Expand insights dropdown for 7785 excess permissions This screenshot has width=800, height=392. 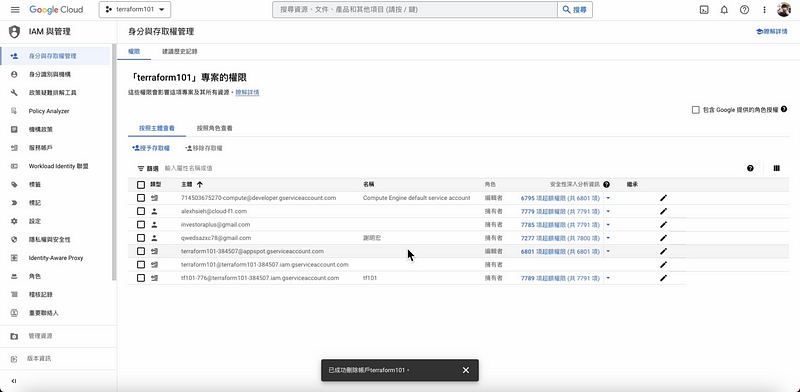tap(608, 225)
